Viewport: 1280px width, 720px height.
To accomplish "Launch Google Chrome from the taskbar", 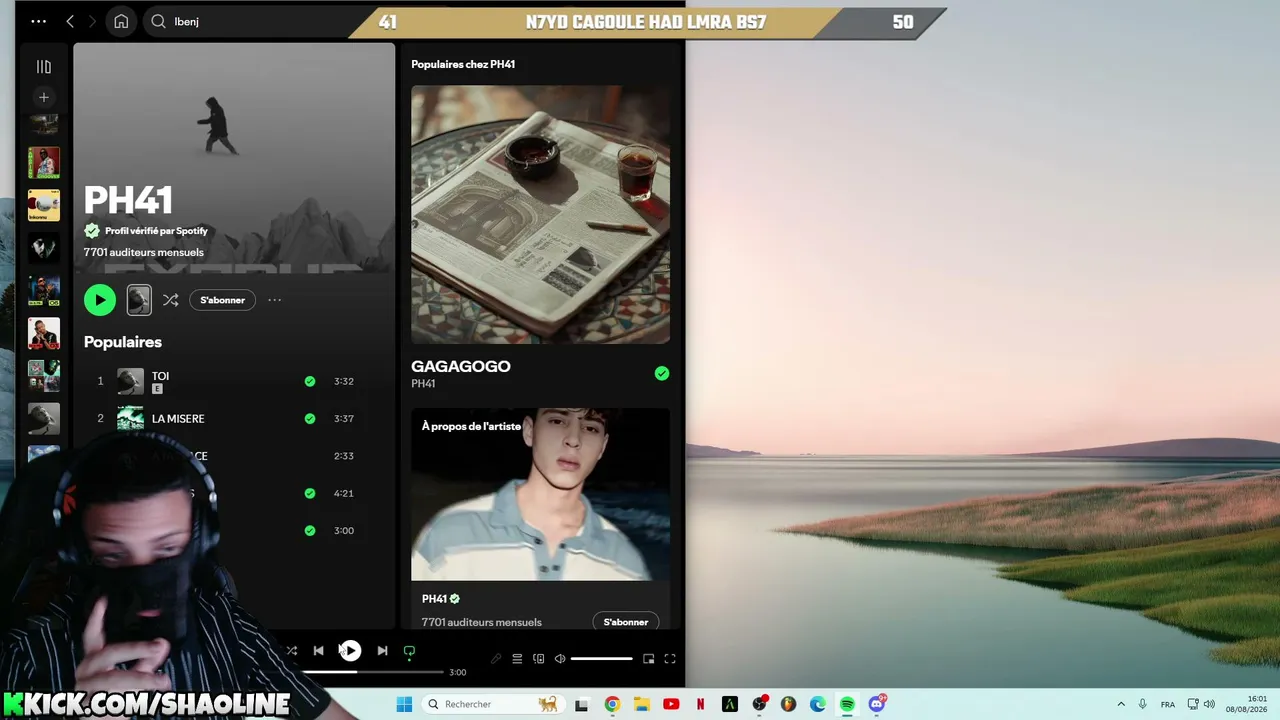I will (612, 704).
